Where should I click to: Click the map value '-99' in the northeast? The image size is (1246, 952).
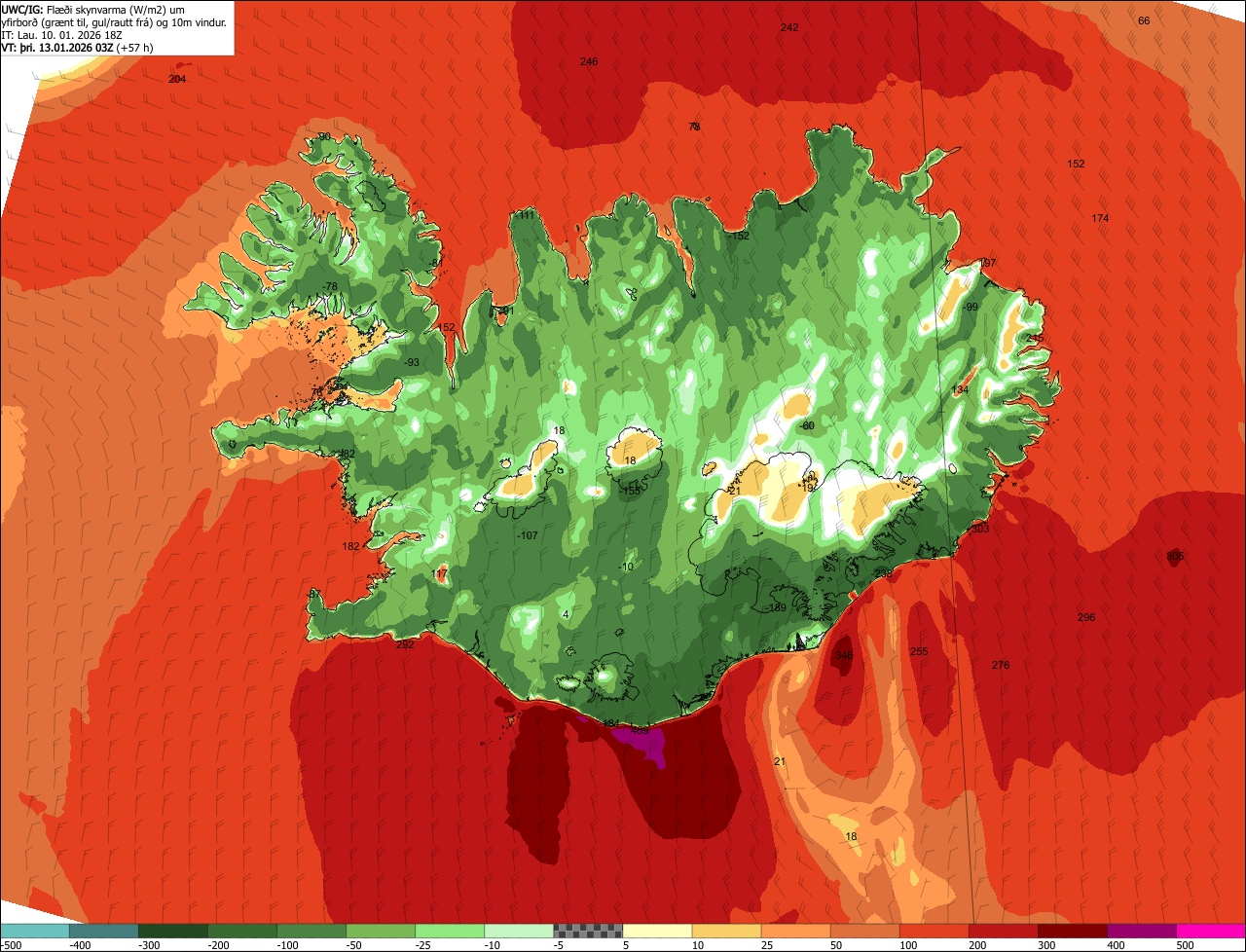970,307
